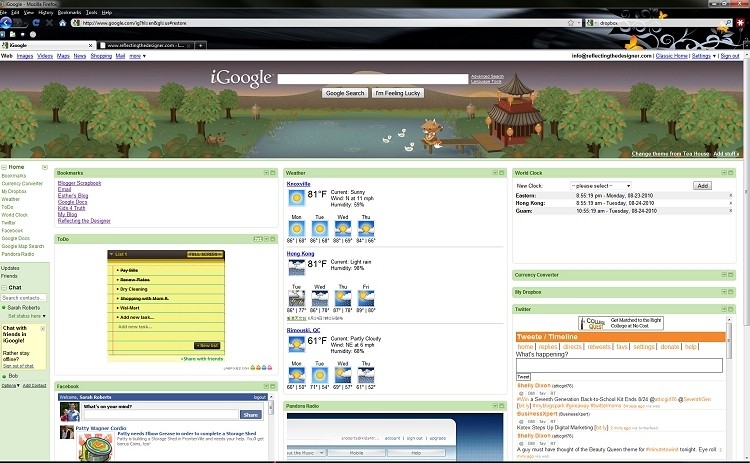Screen dimensions: 750x463
Task: Click the I'm Feeling Lucky button
Action: (397, 93)
